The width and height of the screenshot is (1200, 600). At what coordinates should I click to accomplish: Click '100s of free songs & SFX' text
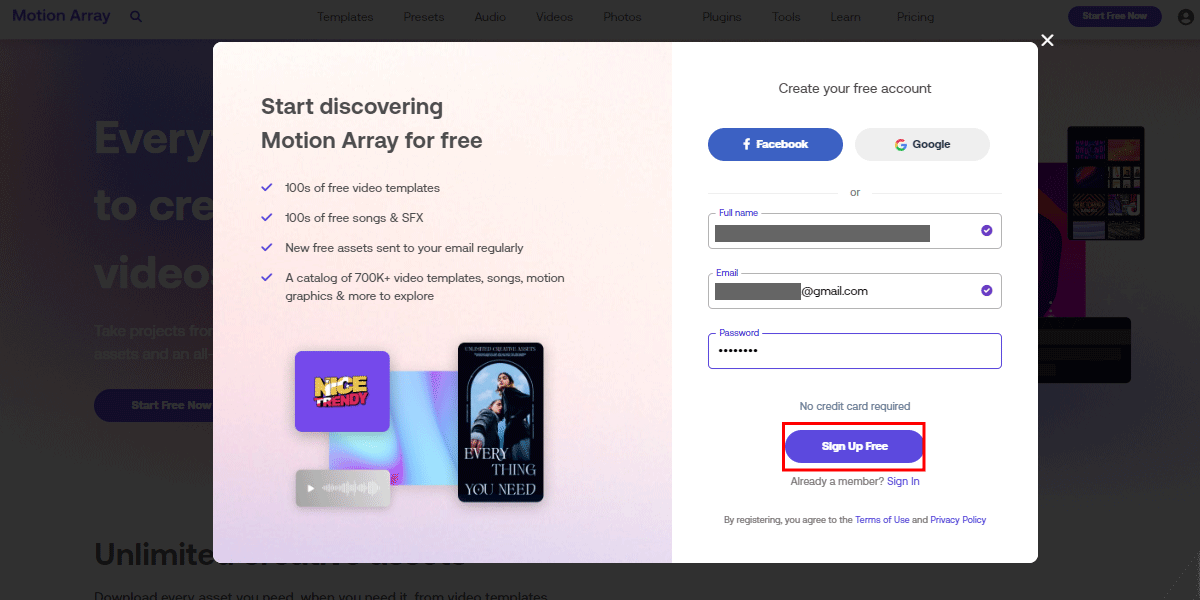pyautogui.click(x=354, y=218)
